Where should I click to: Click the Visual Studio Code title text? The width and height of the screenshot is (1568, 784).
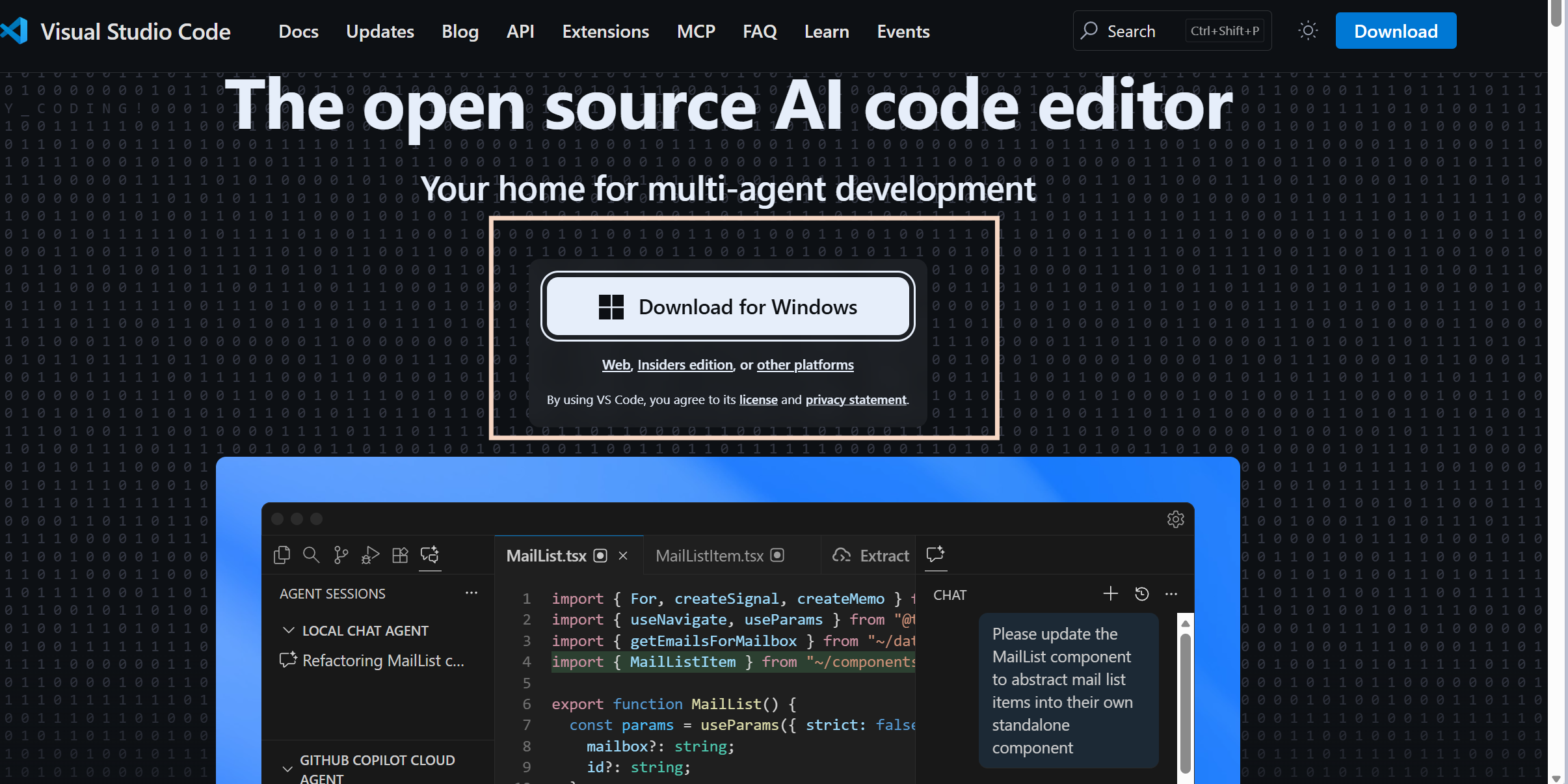pos(135,31)
